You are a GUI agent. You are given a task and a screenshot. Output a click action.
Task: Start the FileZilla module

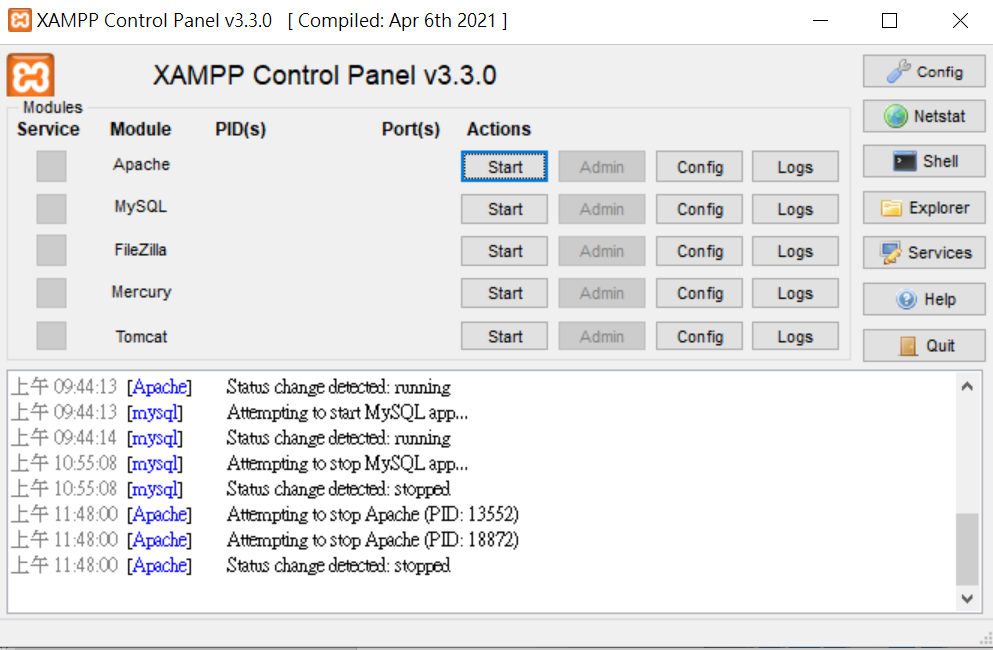click(504, 251)
